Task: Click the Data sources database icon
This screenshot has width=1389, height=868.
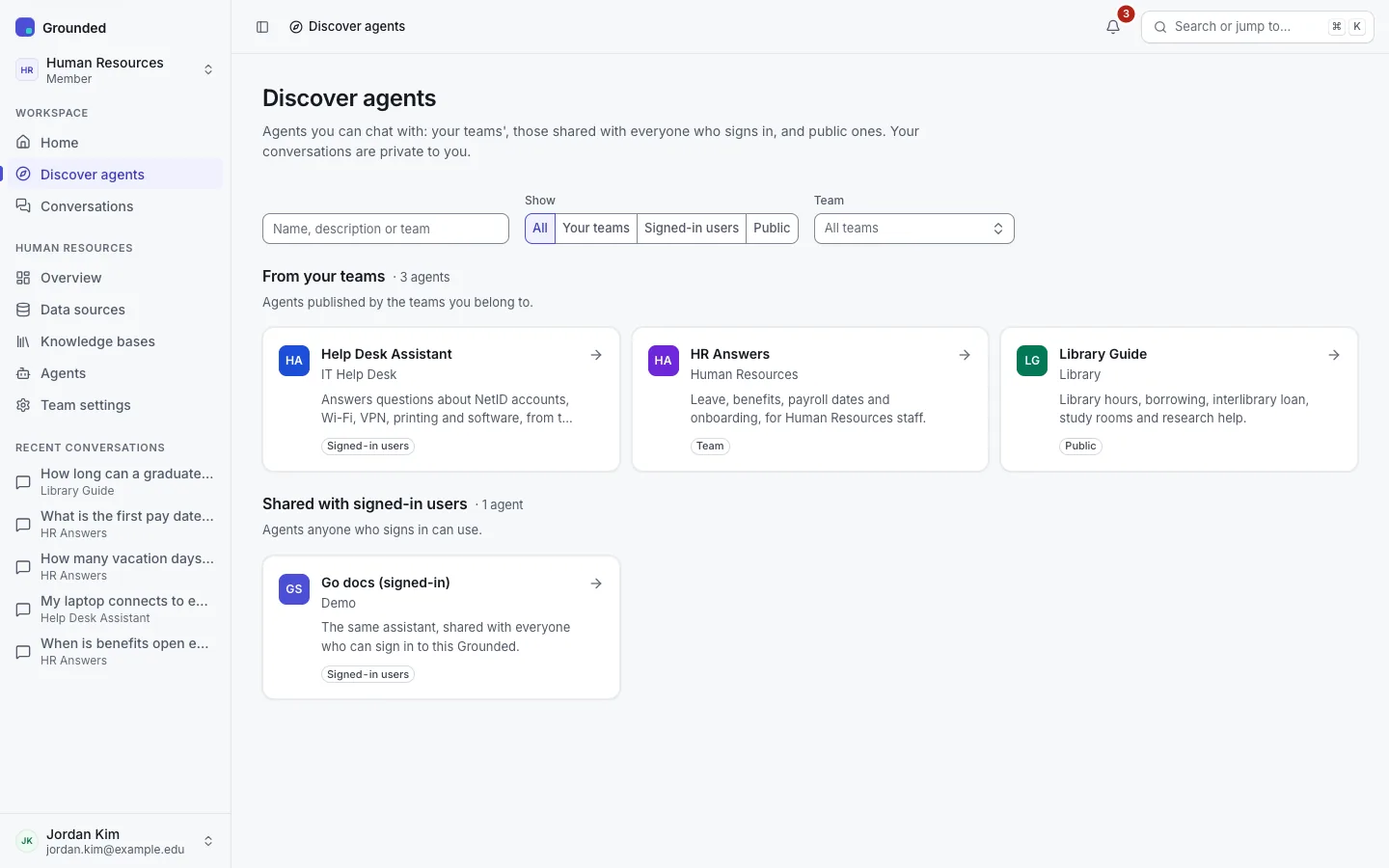Action: click(x=23, y=309)
